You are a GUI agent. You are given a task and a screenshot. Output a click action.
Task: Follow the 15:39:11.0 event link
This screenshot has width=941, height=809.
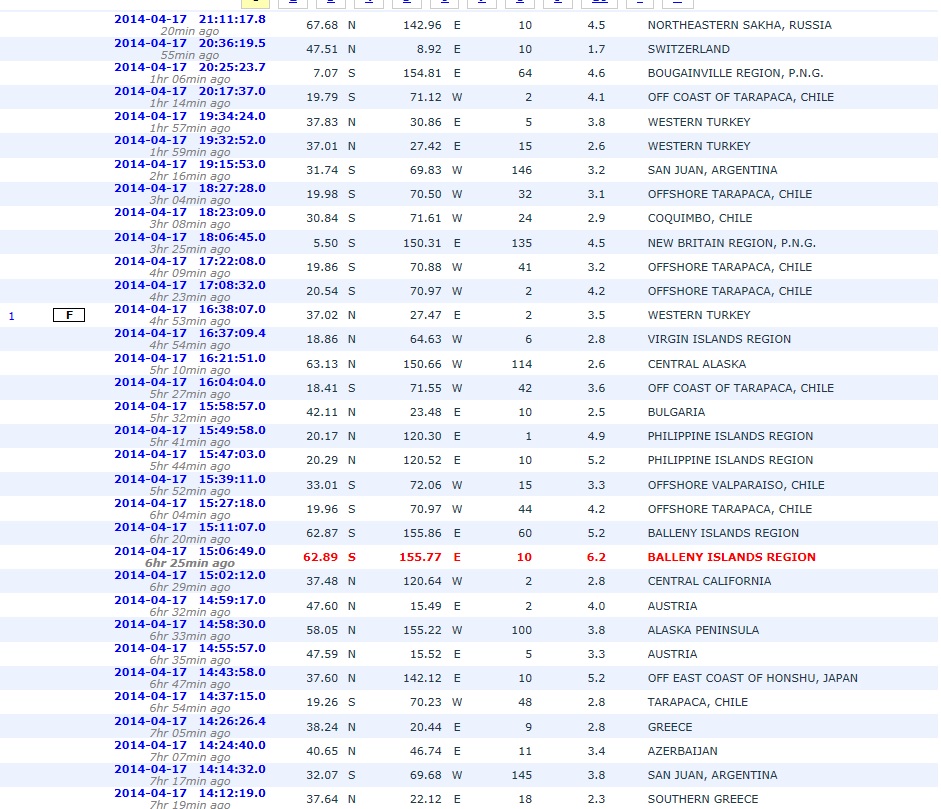tap(190, 480)
